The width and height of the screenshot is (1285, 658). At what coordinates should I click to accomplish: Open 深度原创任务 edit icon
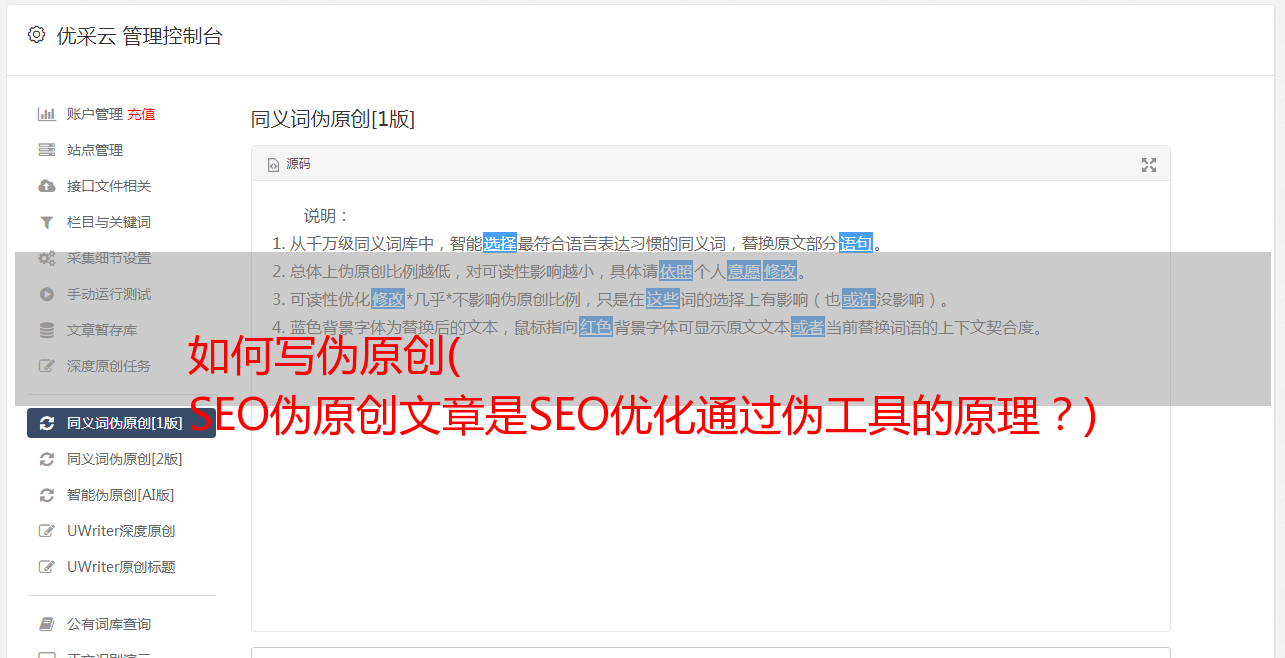[46, 366]
